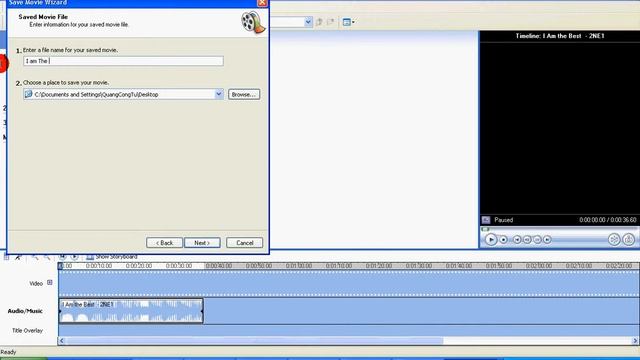
Task: Click the Set Audio Levels icon
Action: (x=6, y=257)
